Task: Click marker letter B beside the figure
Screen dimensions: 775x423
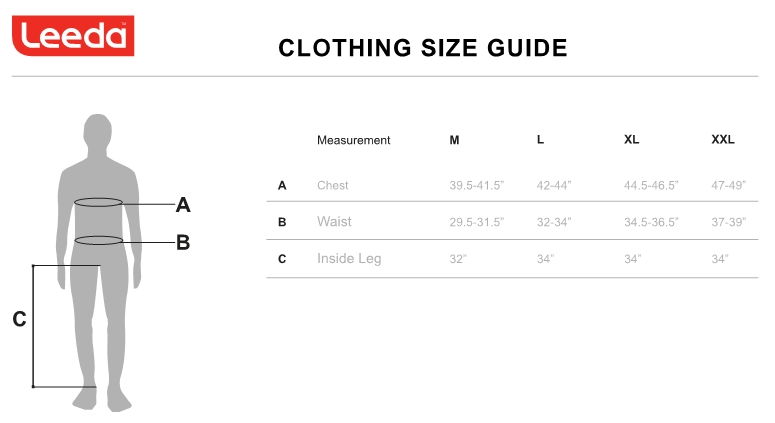Action: [183, 242]
